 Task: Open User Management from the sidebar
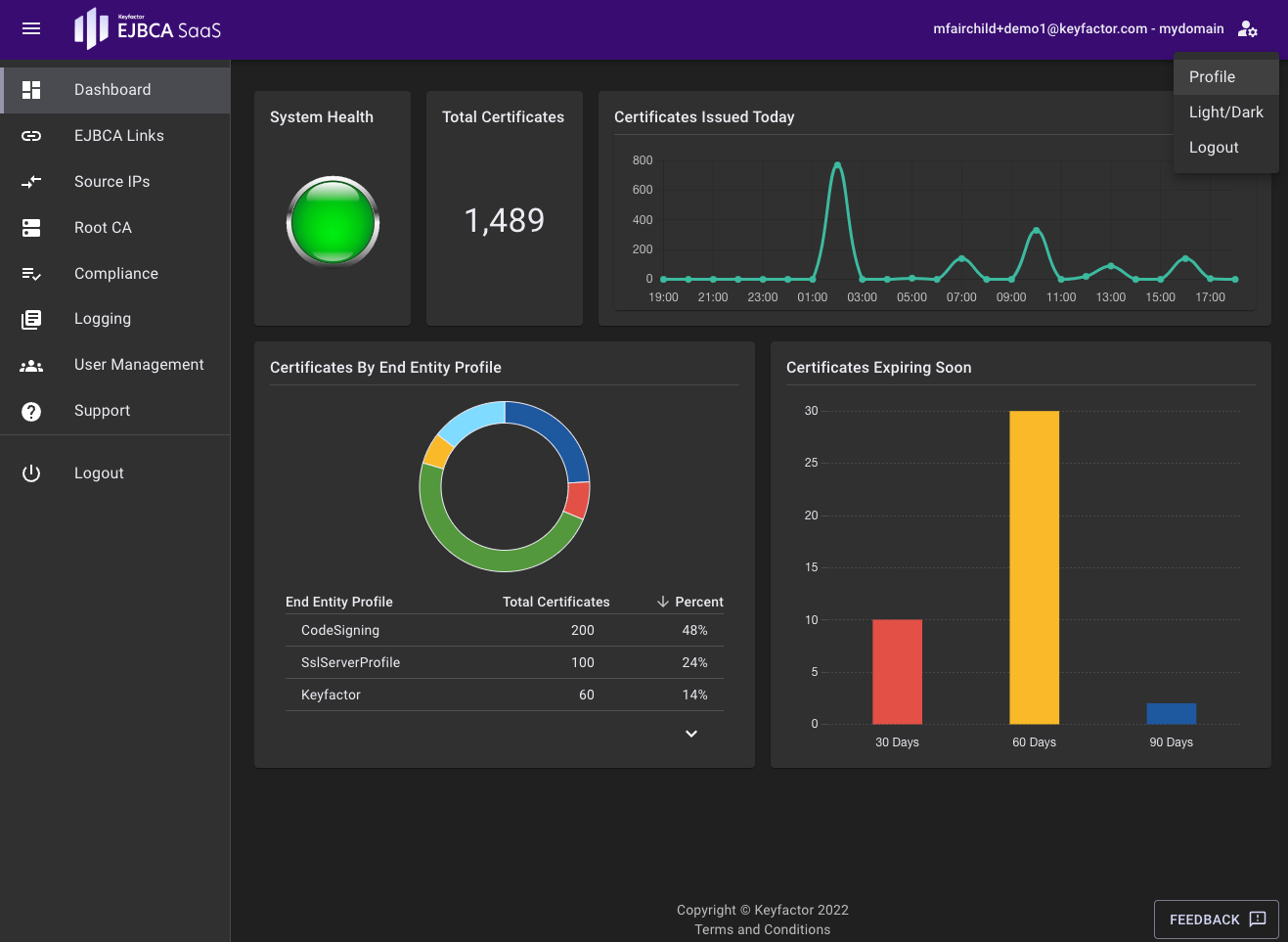tap(139, 365)
